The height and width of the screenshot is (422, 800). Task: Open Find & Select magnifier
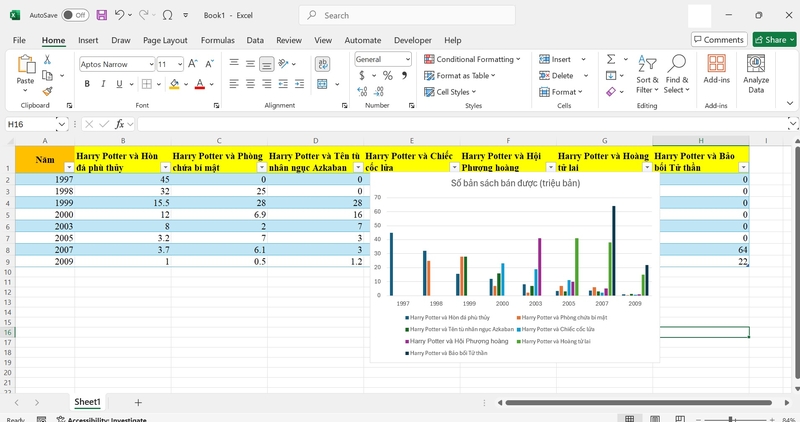pyautogui.click(x=677, y=75)
